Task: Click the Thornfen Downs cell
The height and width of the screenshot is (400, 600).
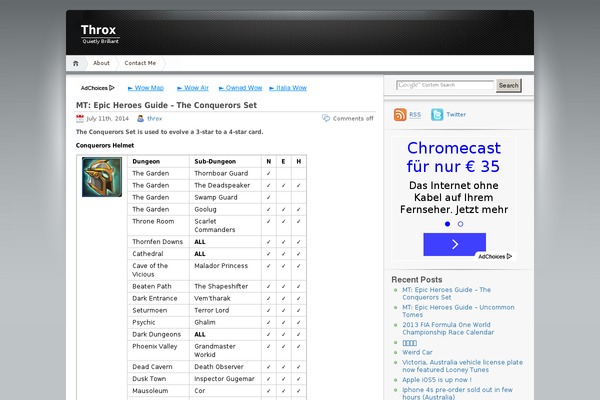Action: [x=157, y=242]
